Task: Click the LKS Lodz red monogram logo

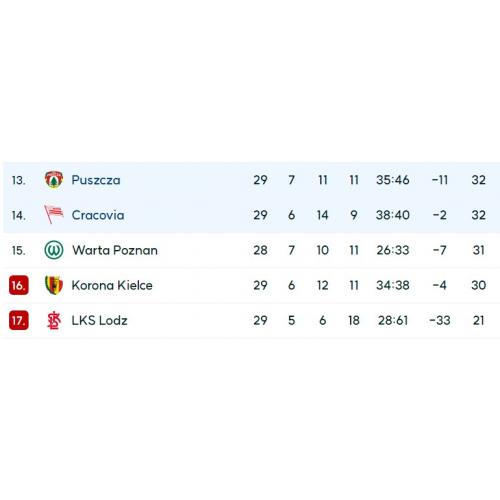Action: pyautogui.click(x=54, y=320)
